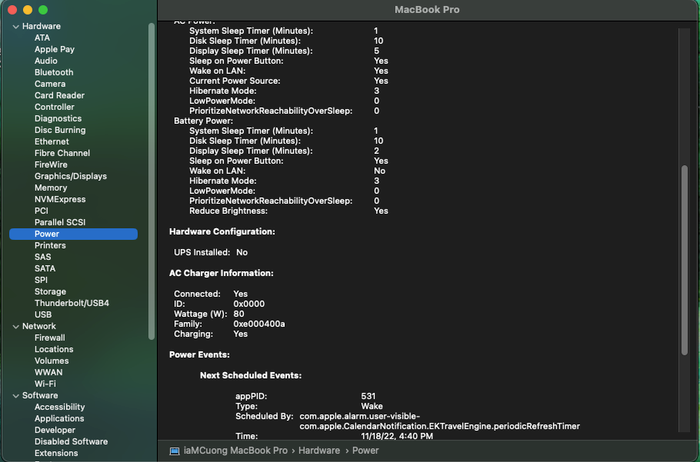The height and width of the screenshot is (462, 700).
Task: Select the highlighted Power entry
Action: [73, 234]
